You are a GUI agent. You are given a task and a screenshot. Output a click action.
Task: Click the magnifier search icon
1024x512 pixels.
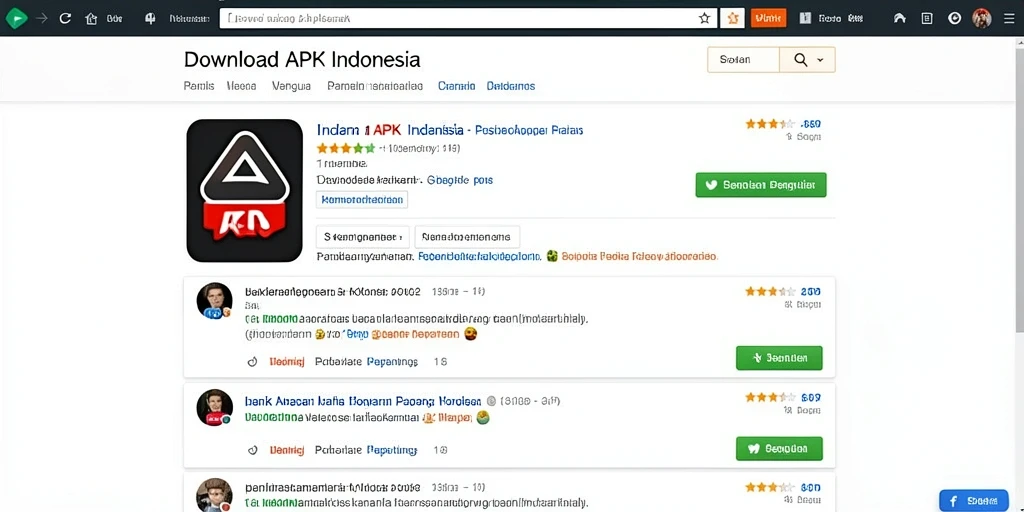(x=800, y=59)
